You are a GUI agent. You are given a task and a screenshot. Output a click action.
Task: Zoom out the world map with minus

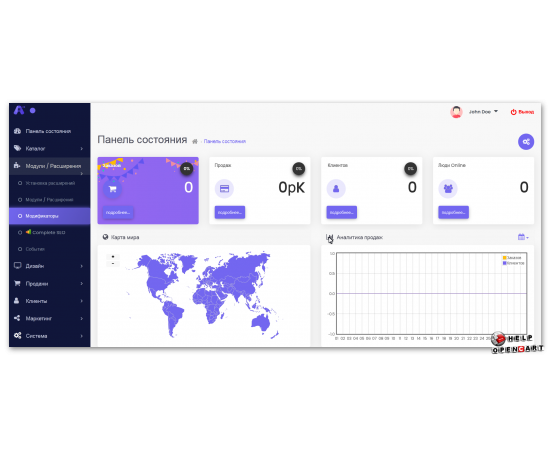(x=113, y=263)
